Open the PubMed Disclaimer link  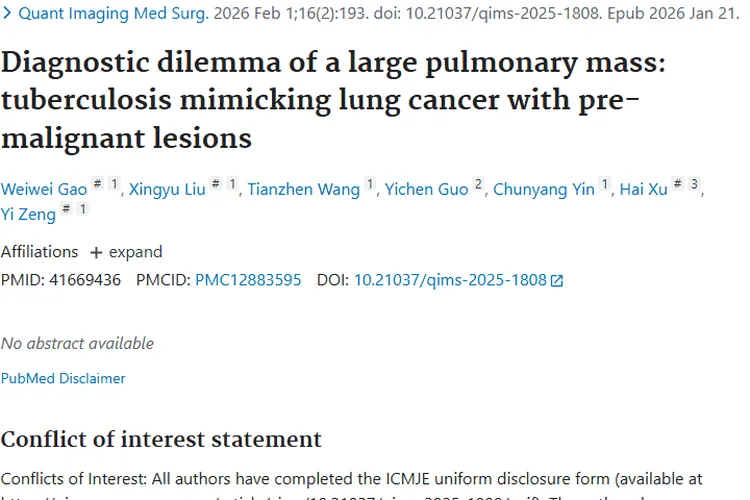tap(63, 378)
